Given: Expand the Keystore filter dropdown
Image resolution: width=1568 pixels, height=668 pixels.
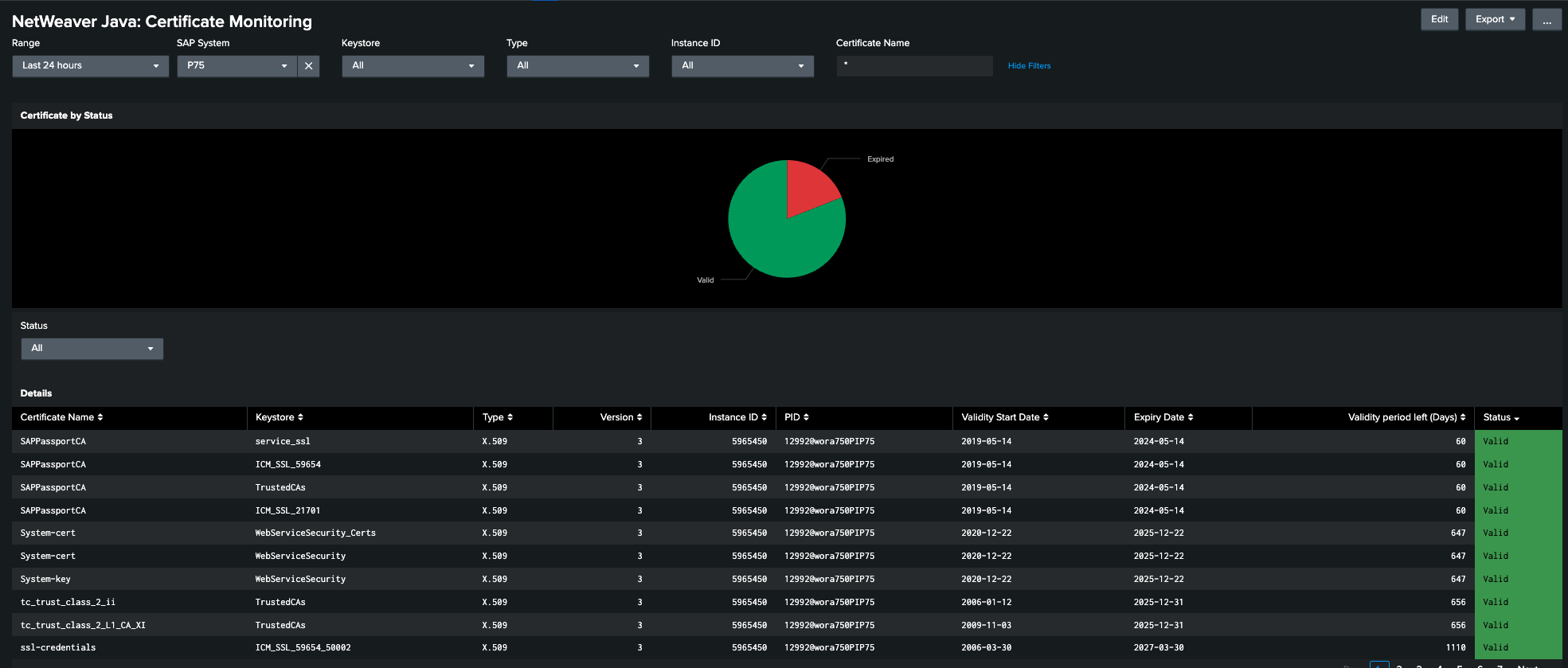Looking at the screenshot, I should click(413, 66).
